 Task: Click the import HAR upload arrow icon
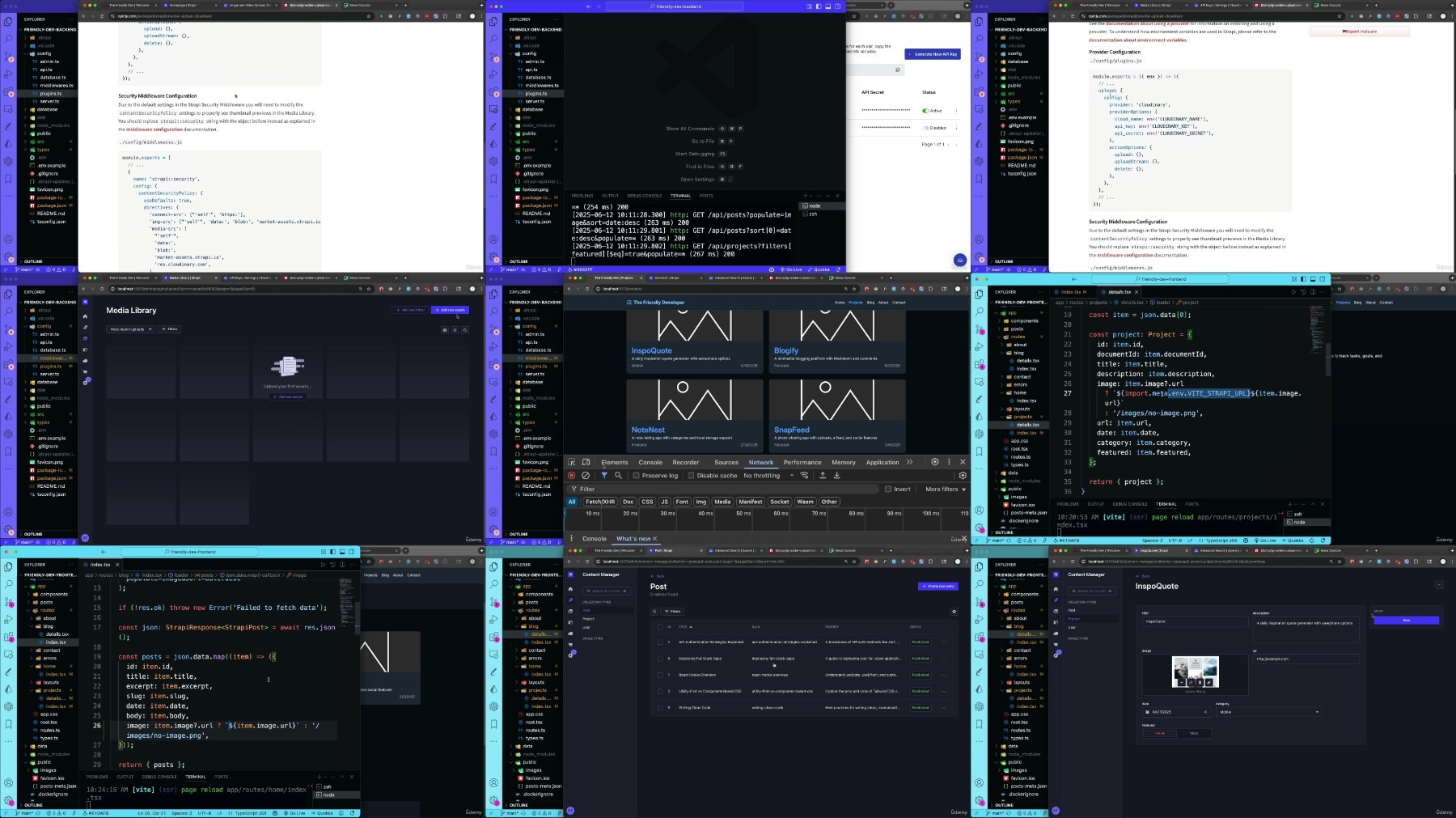(x=823, y=476)
